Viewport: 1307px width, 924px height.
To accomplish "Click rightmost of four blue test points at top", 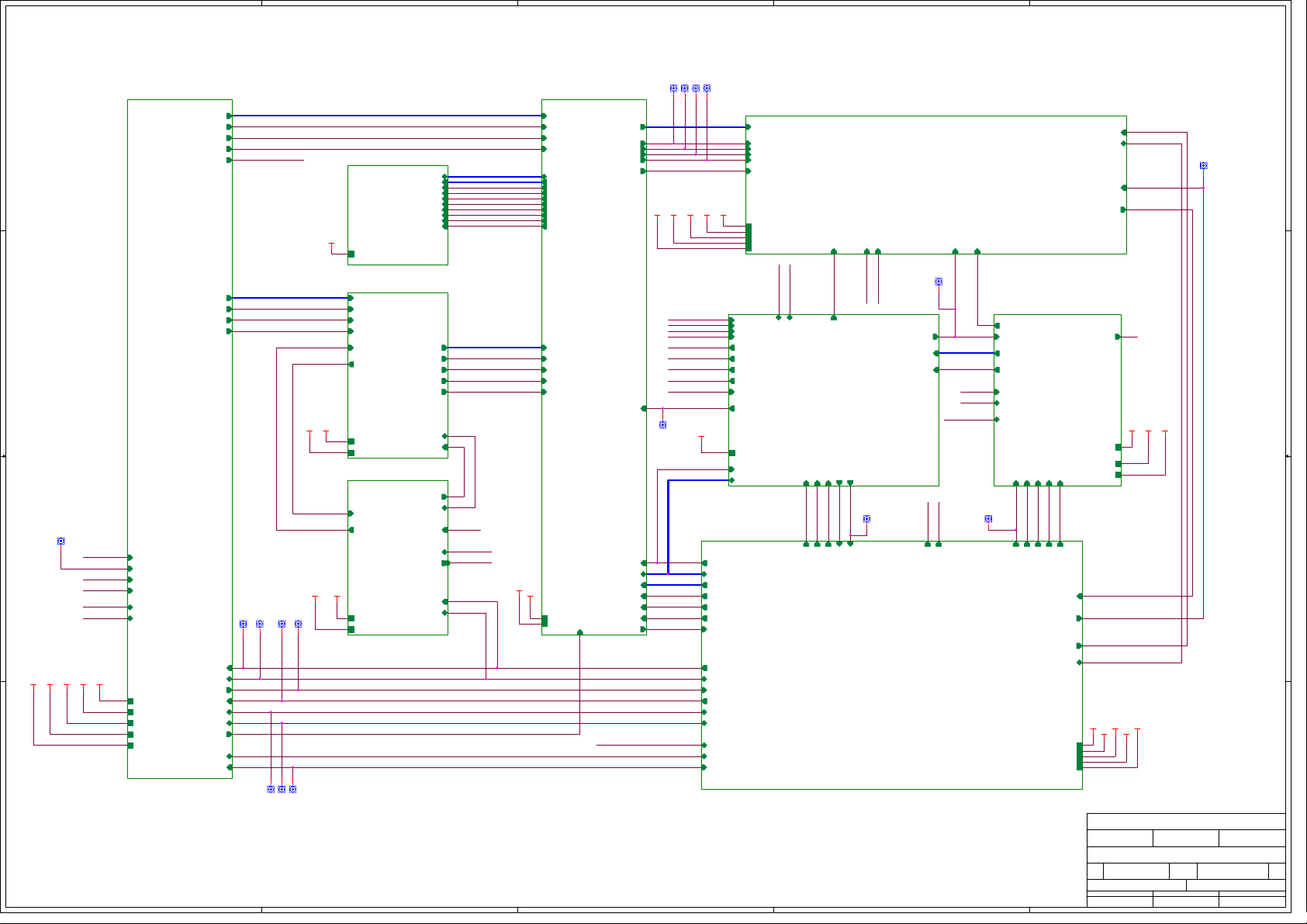I will [x=707, y=88].
